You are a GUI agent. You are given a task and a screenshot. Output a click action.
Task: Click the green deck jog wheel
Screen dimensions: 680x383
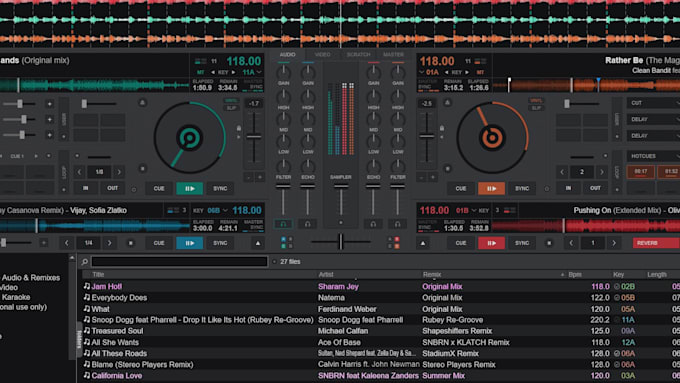[x=190, y=137]
